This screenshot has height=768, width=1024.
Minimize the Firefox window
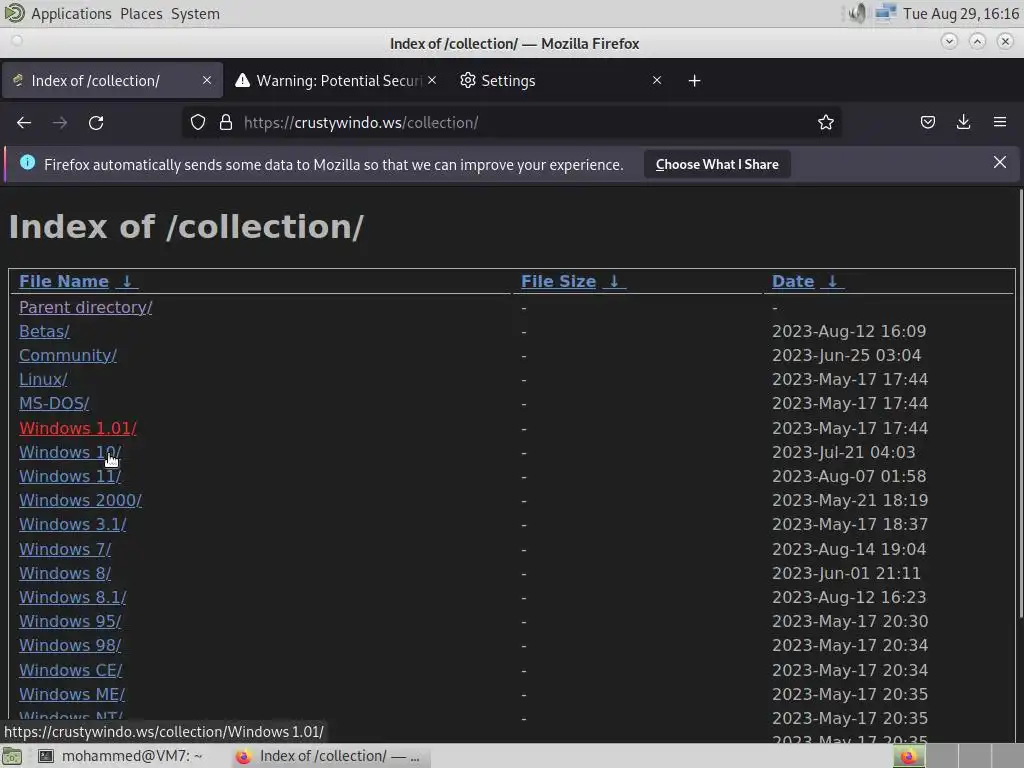pyautogui.click(x=949, y=41)
